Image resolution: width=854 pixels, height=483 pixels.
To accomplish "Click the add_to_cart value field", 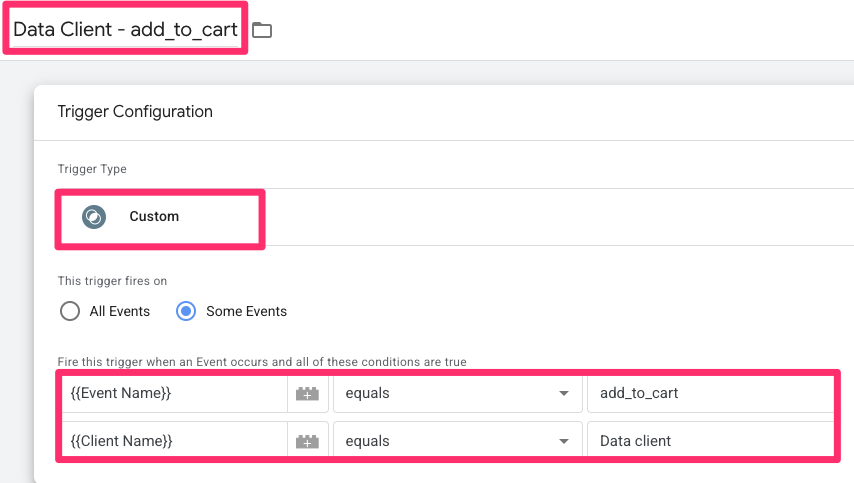I will point(710,394).
